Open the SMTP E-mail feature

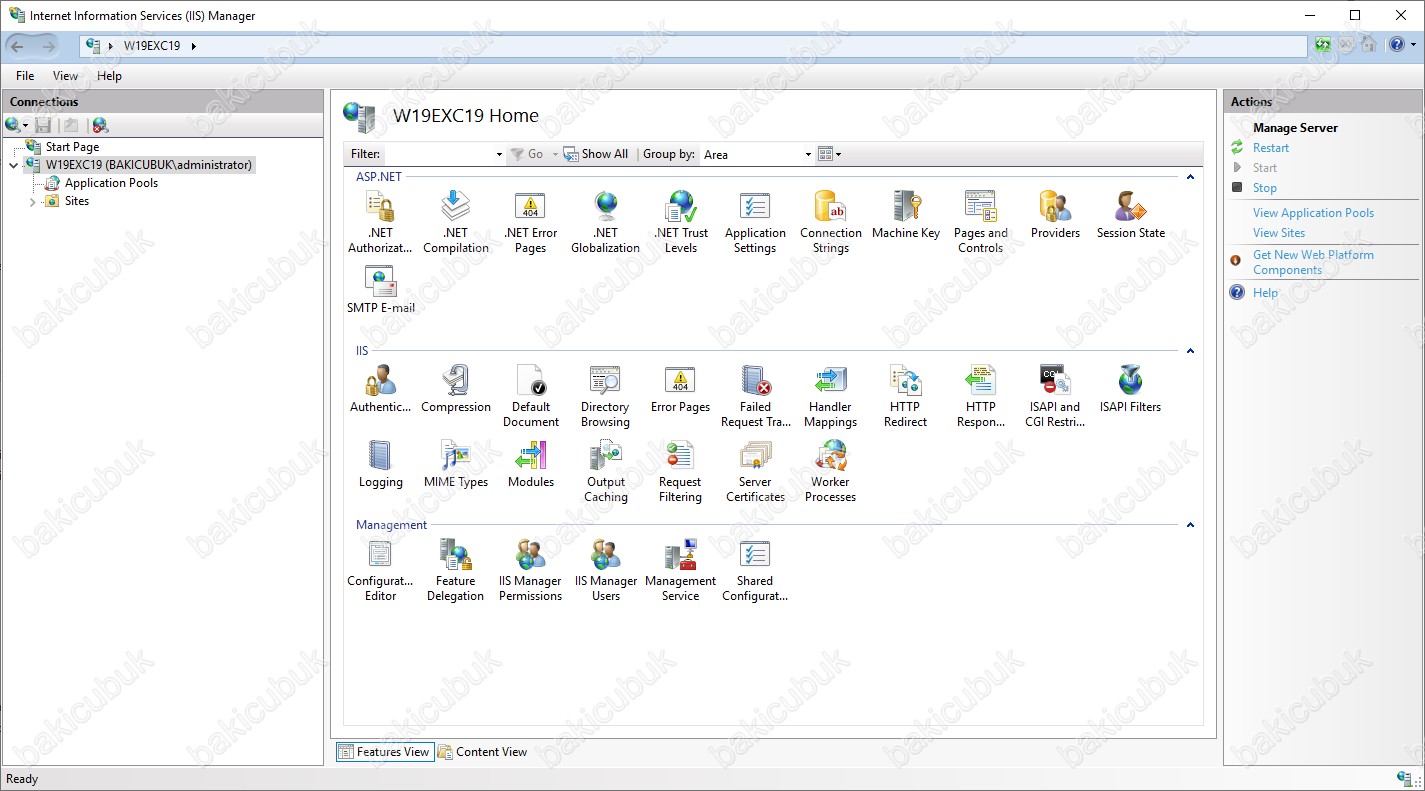tap(380, 290)
